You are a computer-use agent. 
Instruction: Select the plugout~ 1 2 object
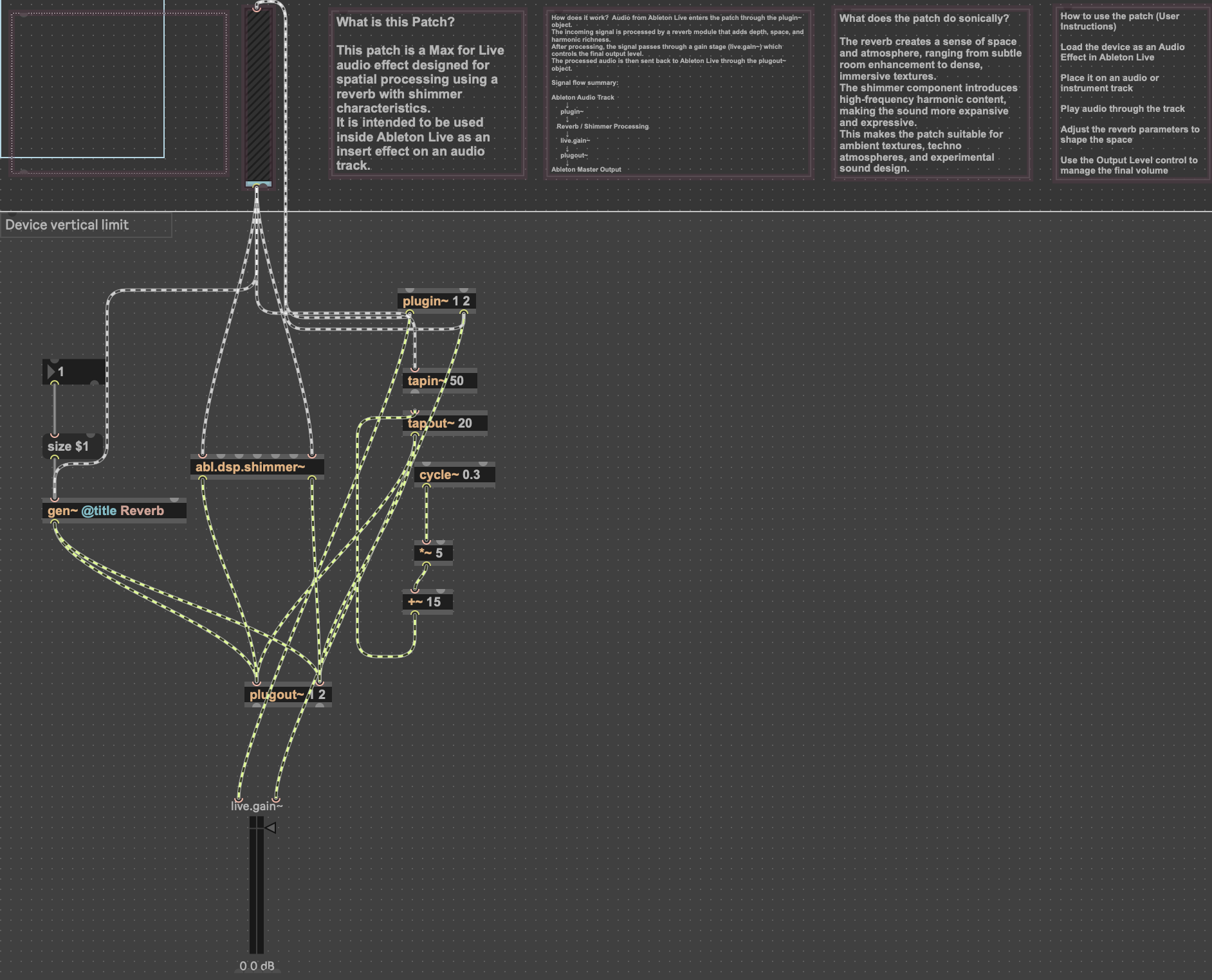pyautogui.click(x=288, y=694)
